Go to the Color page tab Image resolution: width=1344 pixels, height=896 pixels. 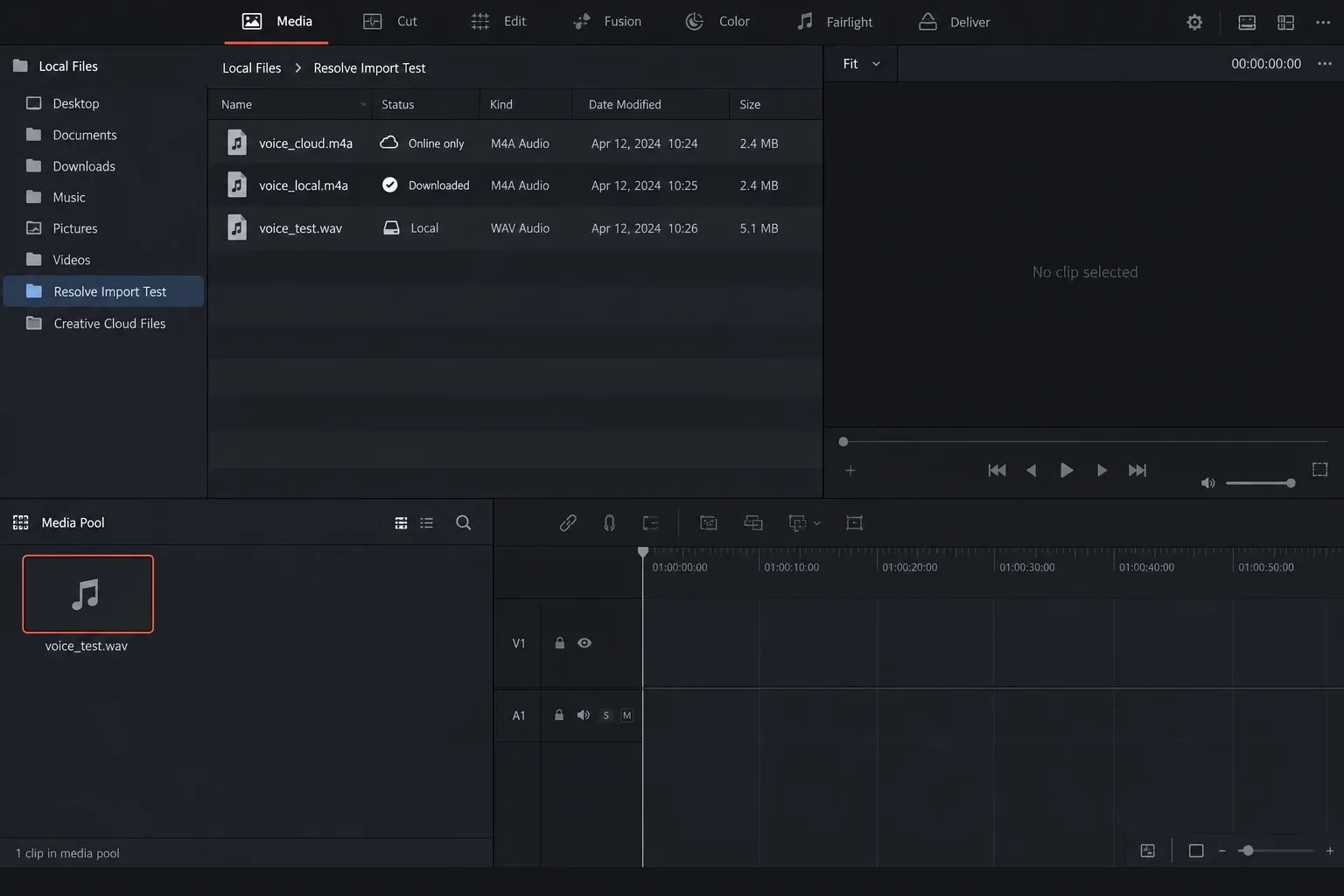point(717,21)
